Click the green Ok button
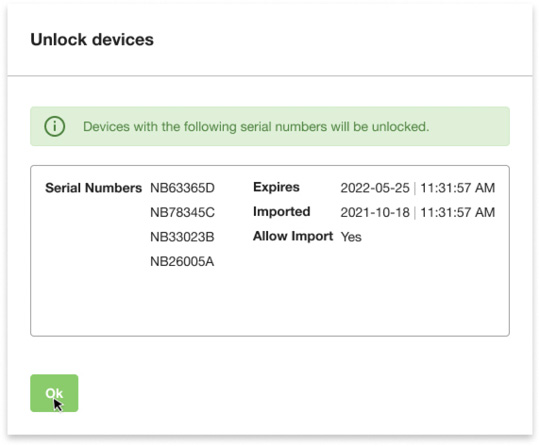 click(x=54, y=393)
